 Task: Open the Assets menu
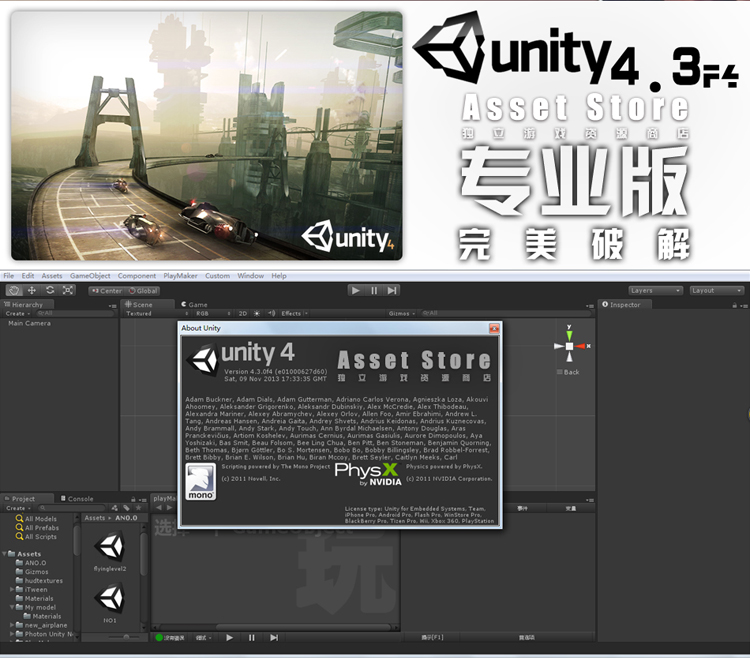[x=52, y=276]
